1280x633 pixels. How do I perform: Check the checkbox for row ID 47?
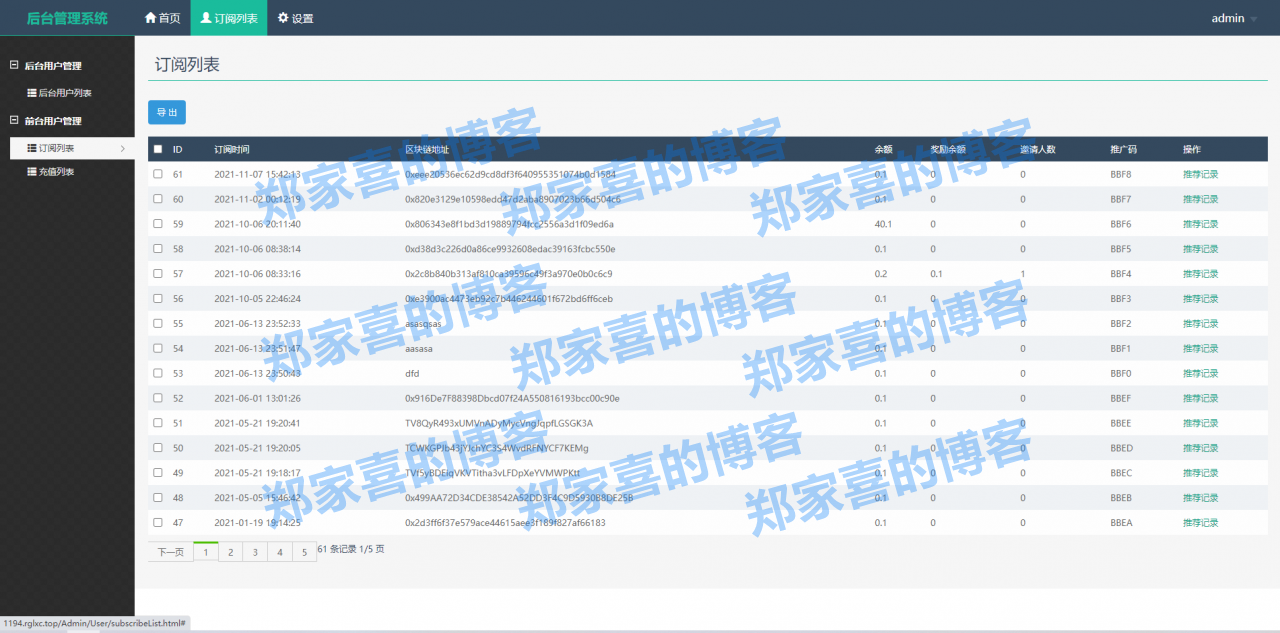point(158,522)
